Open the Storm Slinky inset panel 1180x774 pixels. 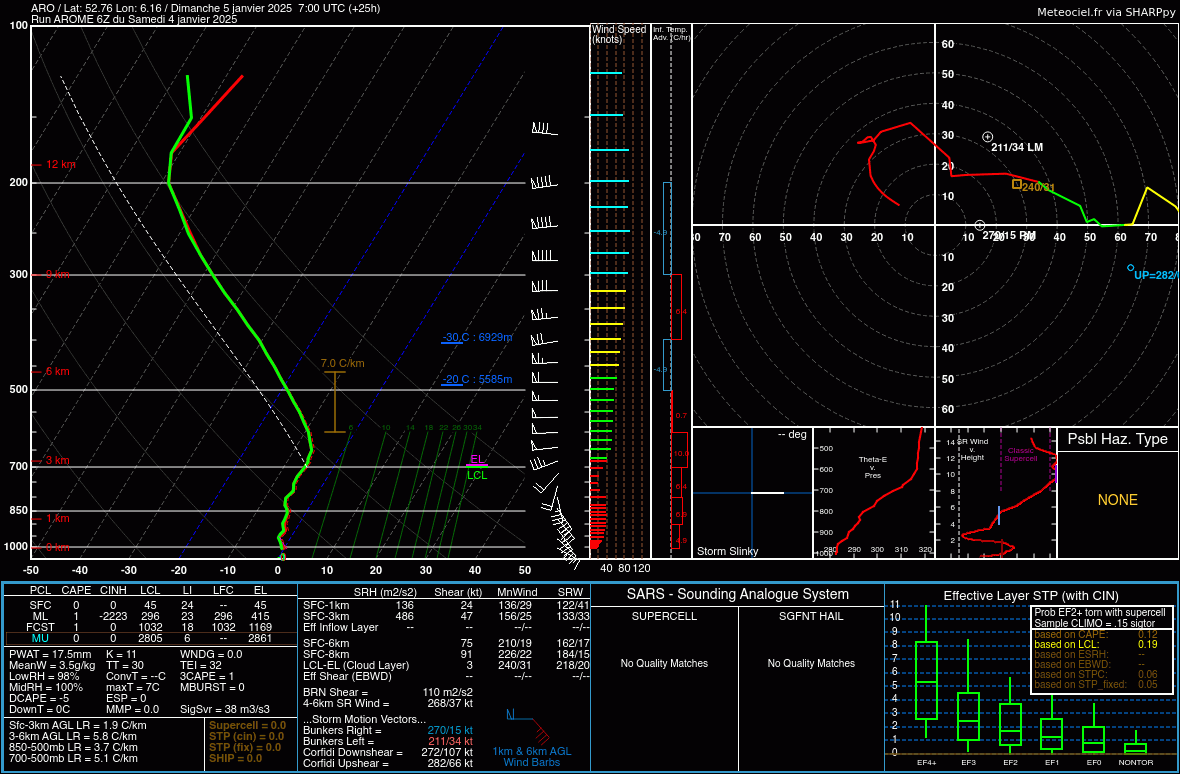coord(752,493)
